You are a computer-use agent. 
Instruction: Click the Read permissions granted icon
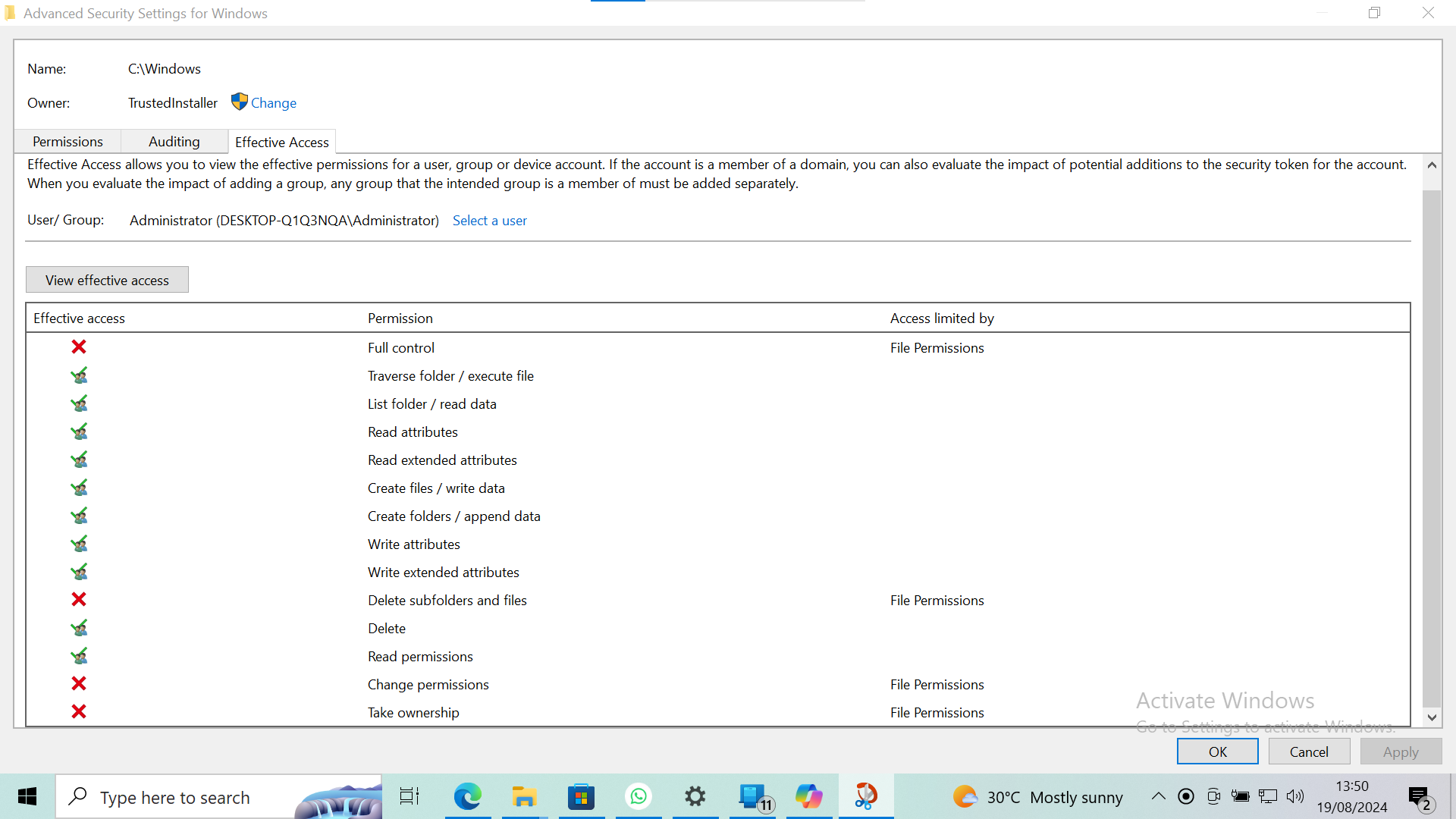[79, 655]
